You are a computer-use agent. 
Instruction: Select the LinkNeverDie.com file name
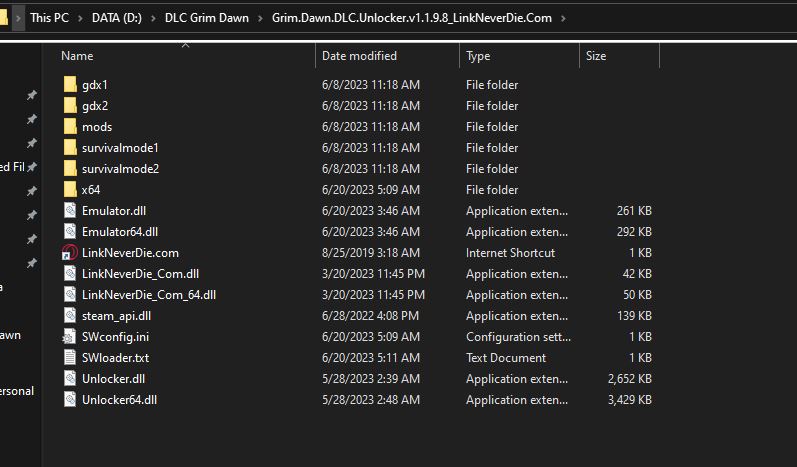click(130, 253)
